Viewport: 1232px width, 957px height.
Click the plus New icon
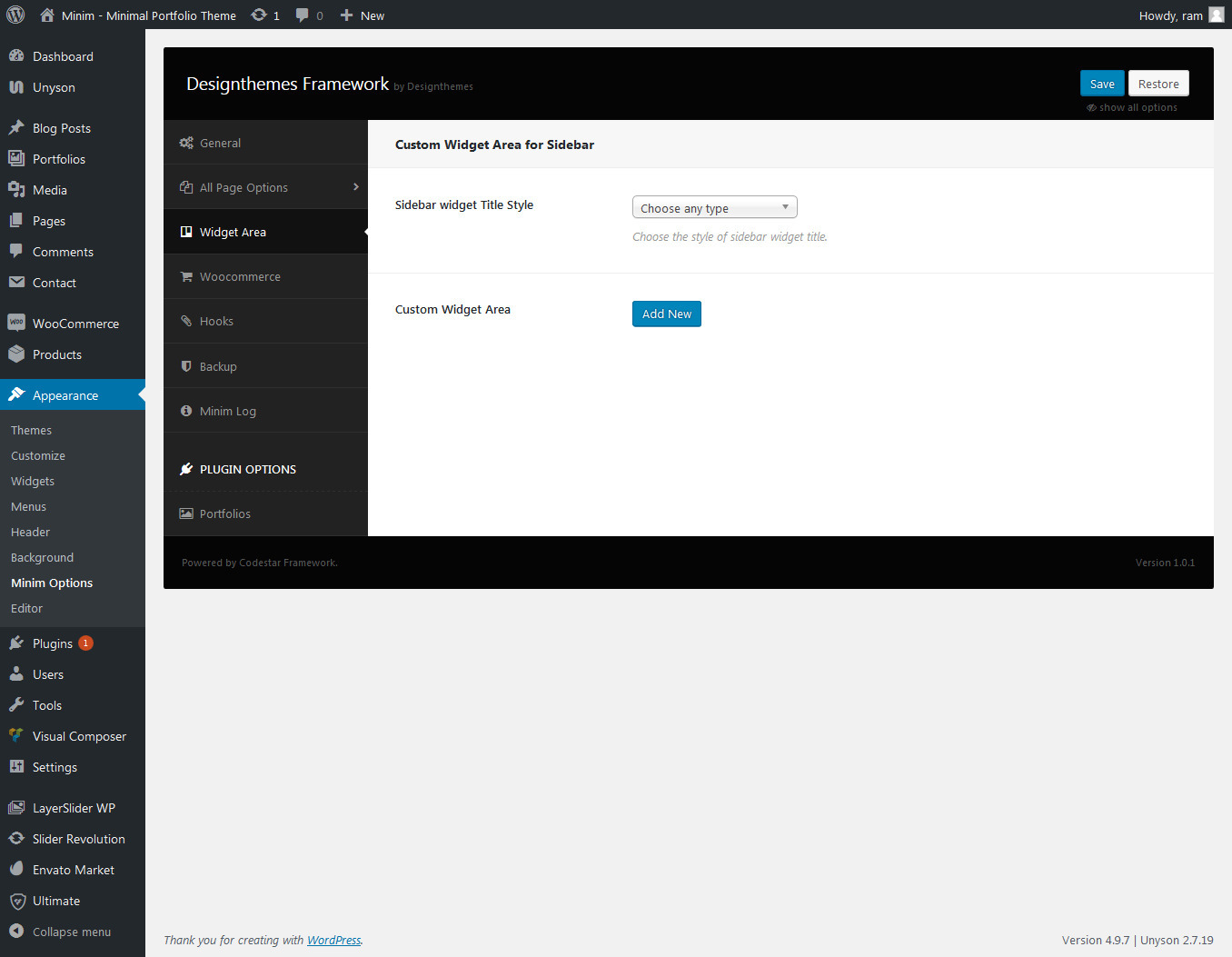pos(346,15)
